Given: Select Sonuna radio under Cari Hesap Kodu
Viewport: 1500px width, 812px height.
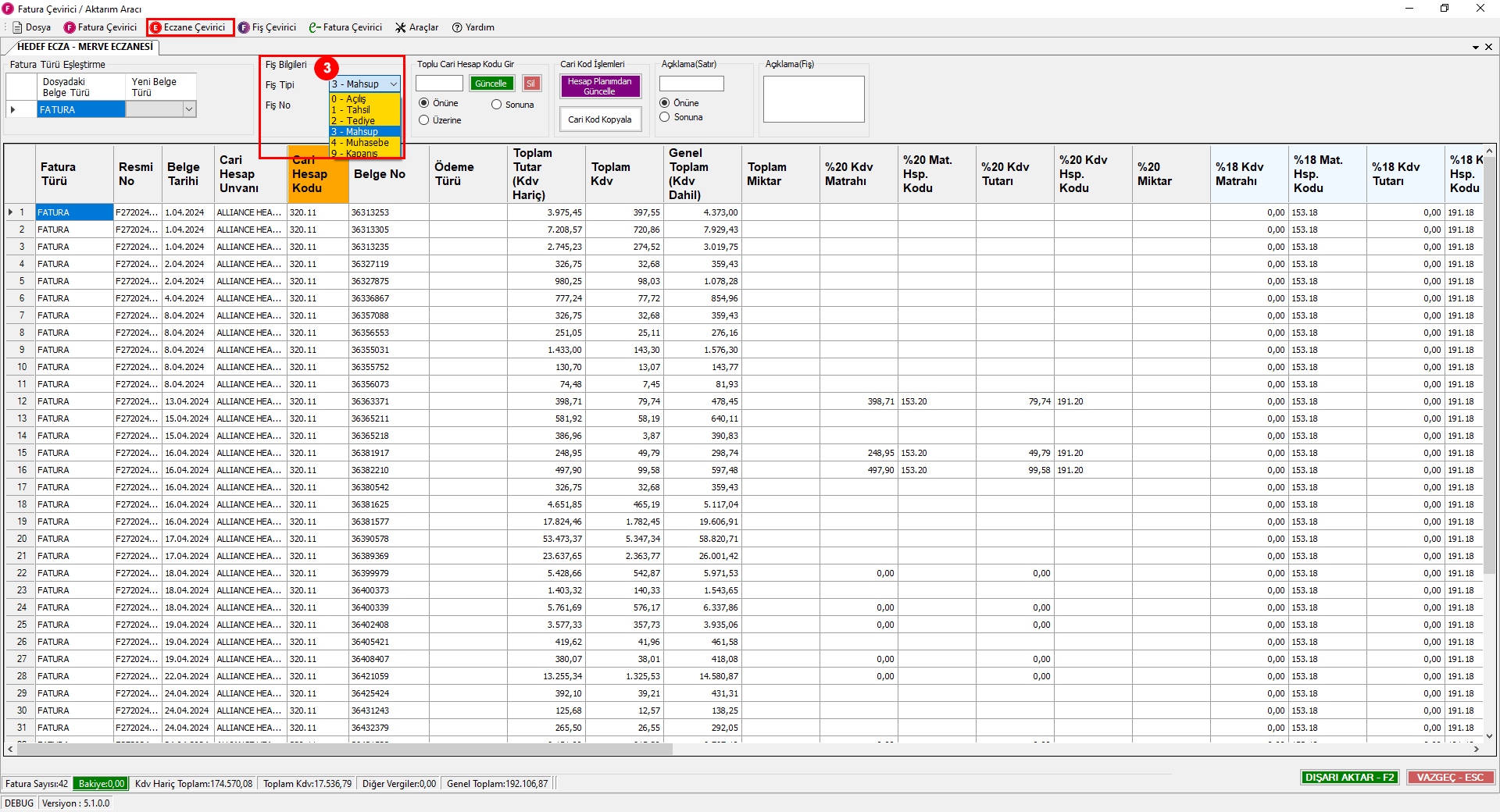Looking at the screenshot, I should click(496, 105).
